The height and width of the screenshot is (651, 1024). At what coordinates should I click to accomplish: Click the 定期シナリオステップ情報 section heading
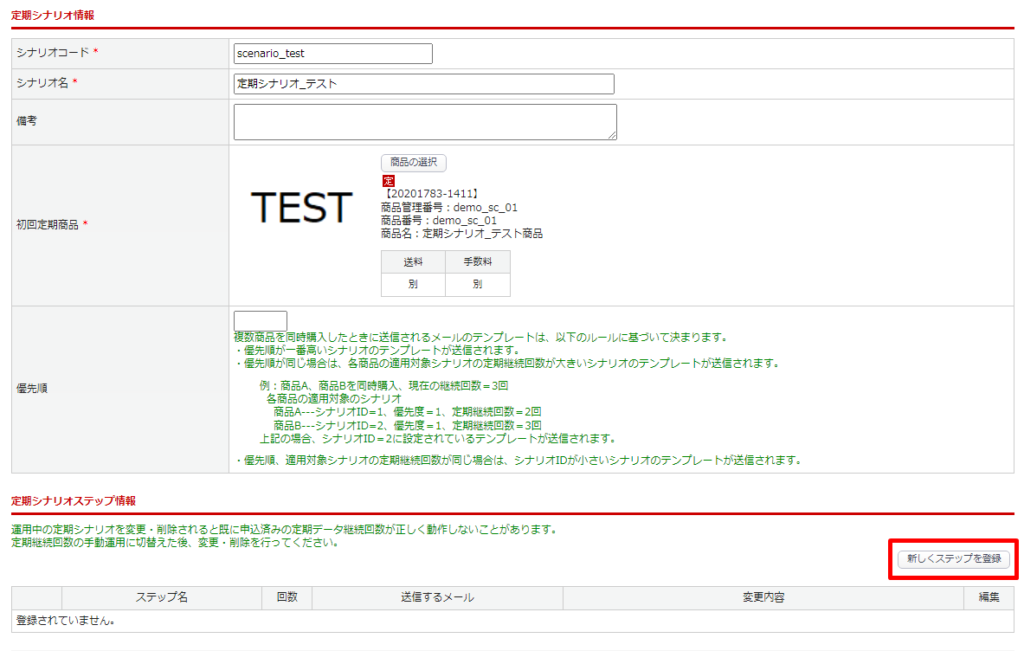tap(73, 500)
